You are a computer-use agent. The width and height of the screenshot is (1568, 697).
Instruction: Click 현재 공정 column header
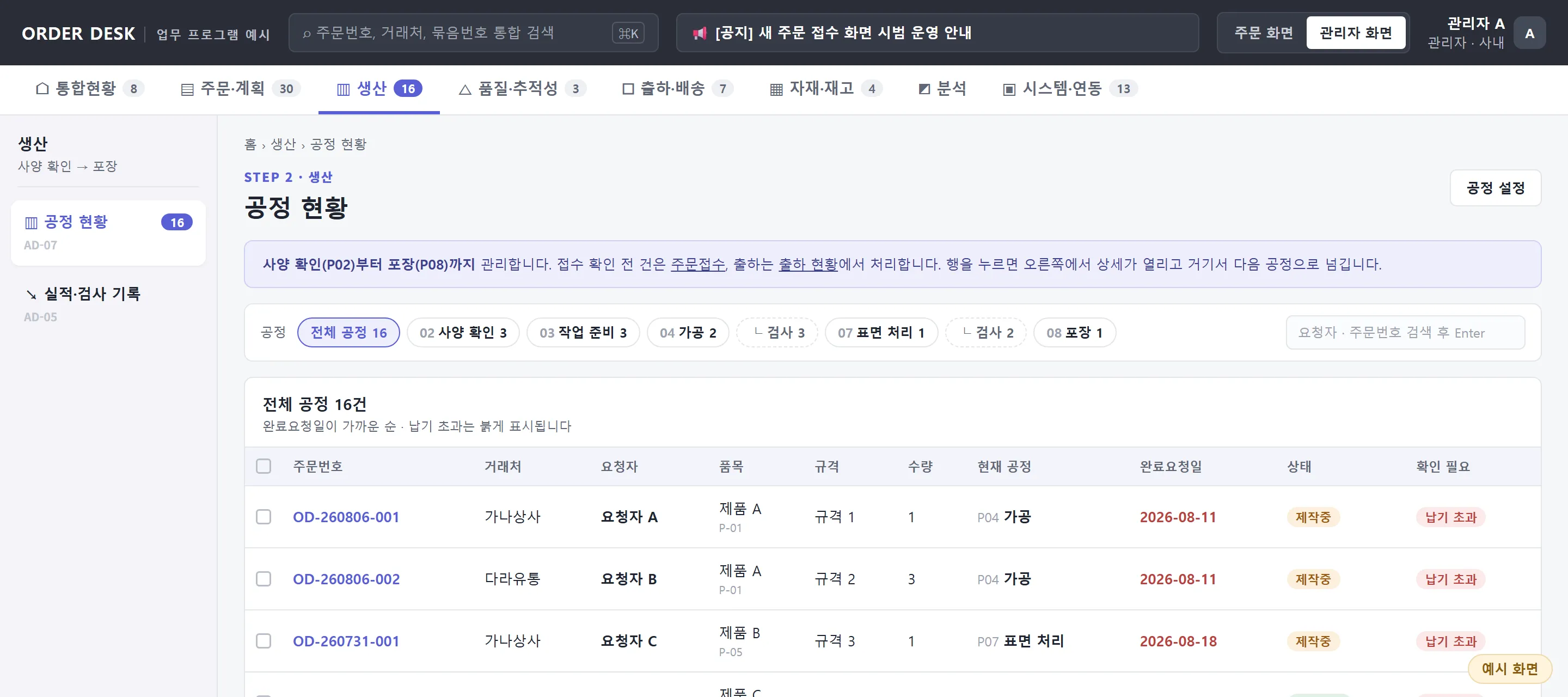pyautogui.click(x=1004, y=466)
